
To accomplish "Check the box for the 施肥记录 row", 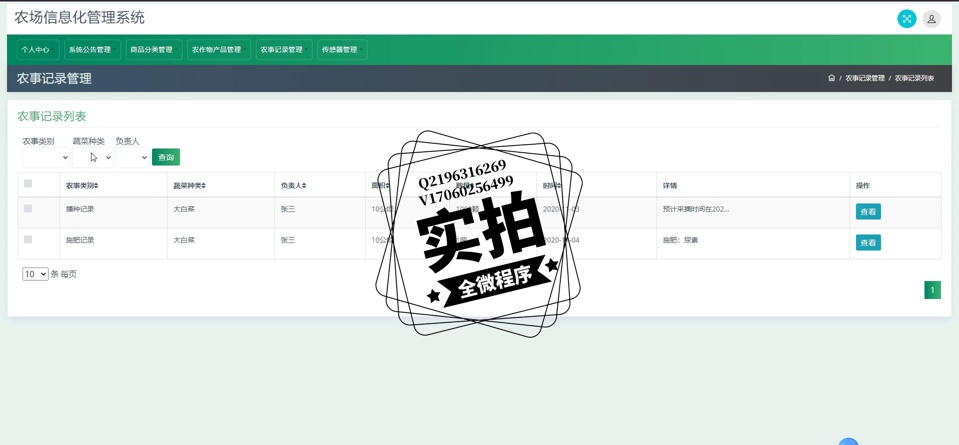I will click(28, 240).
